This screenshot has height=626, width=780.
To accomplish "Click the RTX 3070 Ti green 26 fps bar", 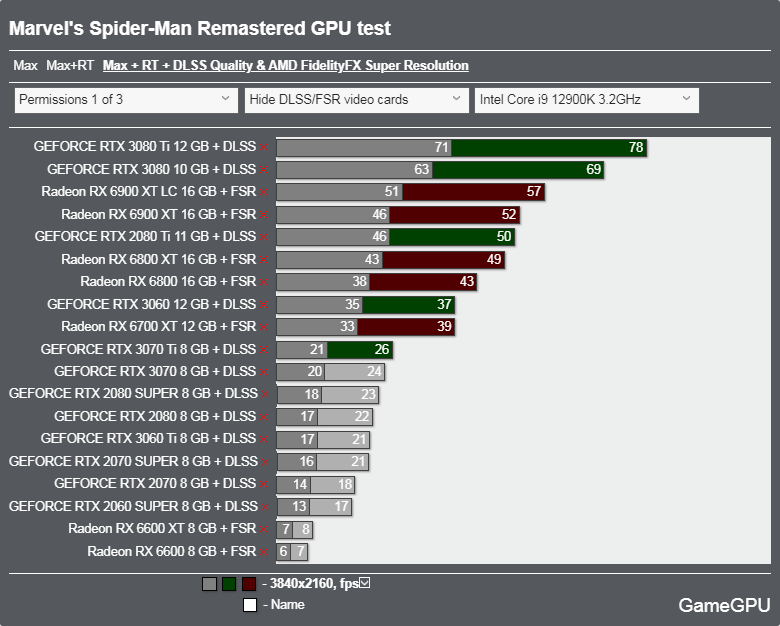I will point(360,350).
